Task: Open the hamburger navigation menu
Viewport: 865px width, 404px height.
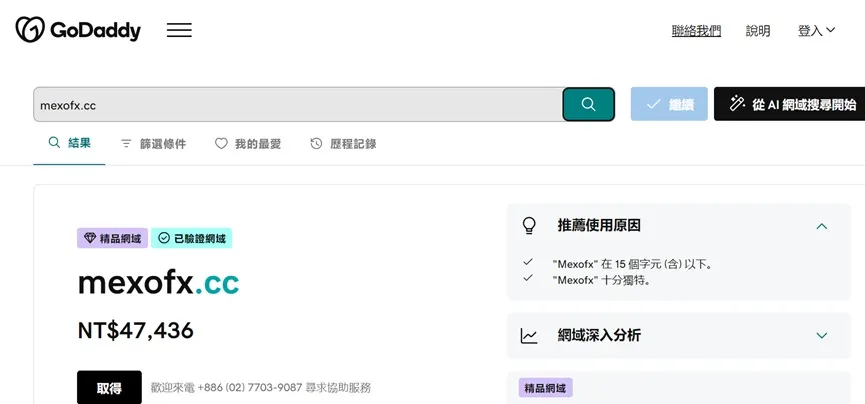Action: pos(179,30)
